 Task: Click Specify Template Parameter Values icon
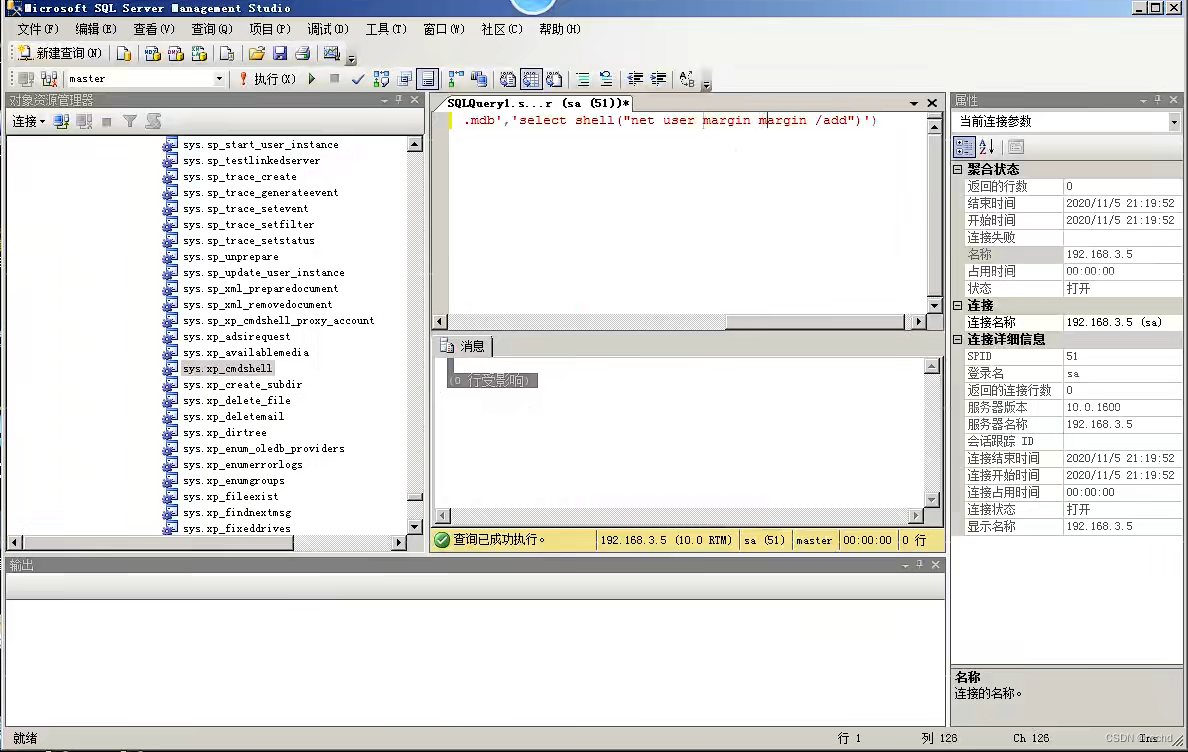pyautogui.click(x=687, y=79)
